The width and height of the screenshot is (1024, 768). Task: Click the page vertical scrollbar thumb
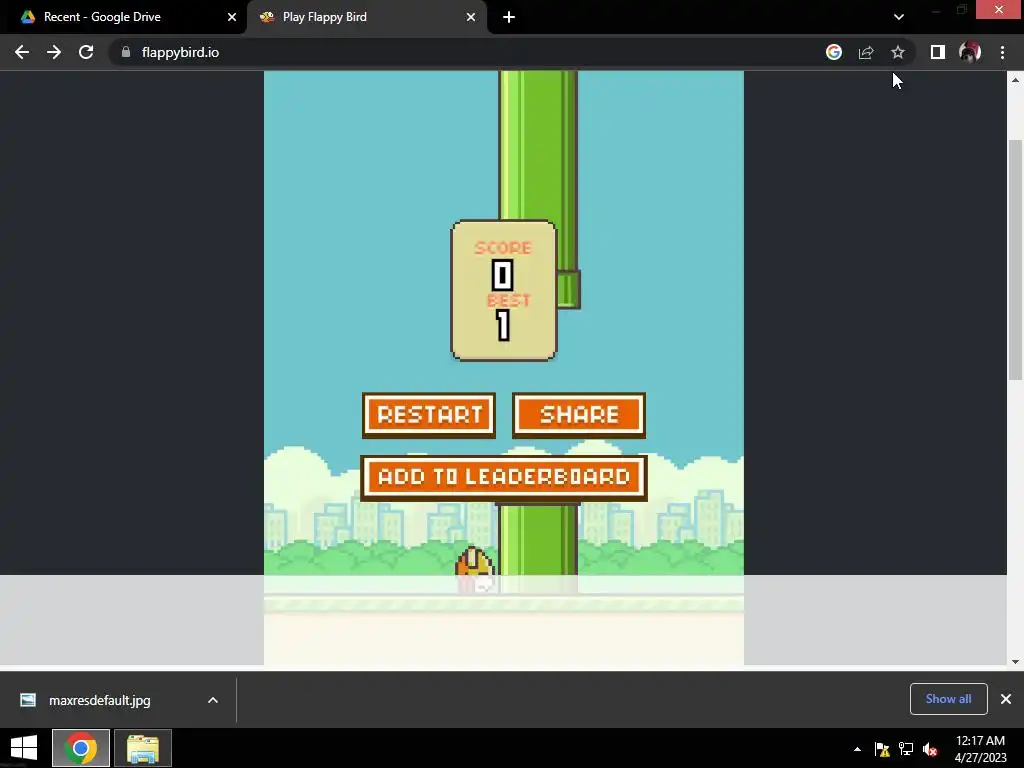coord(1015,259)
